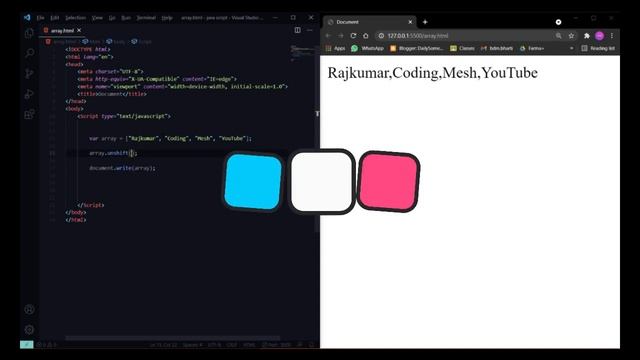This screenshot has height=360, width=640.
Task: Open VS Code notifications bell
Action: coord(311,345)
